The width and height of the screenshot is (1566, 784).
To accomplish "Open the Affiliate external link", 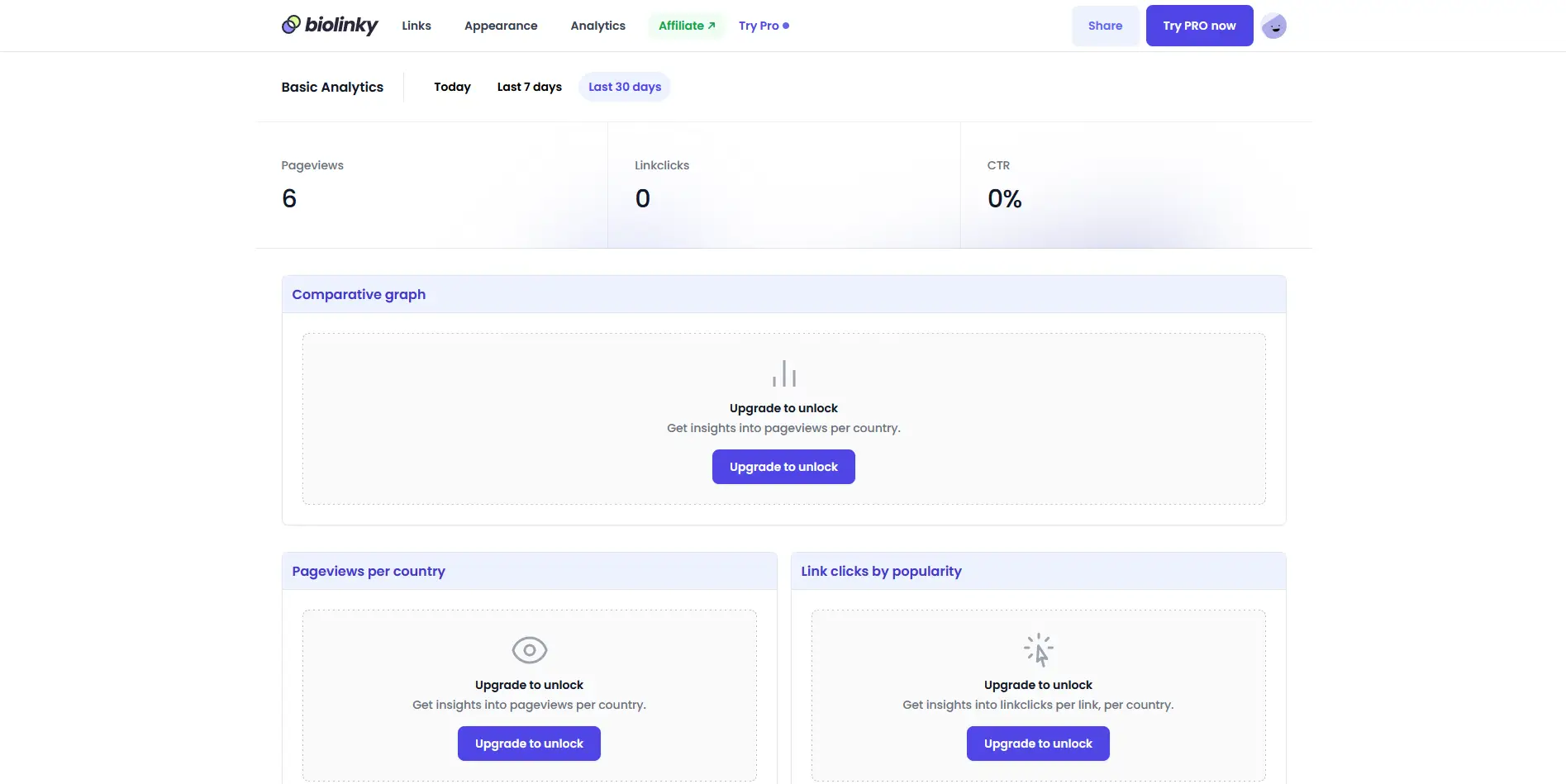I will (x=687, y=26).
